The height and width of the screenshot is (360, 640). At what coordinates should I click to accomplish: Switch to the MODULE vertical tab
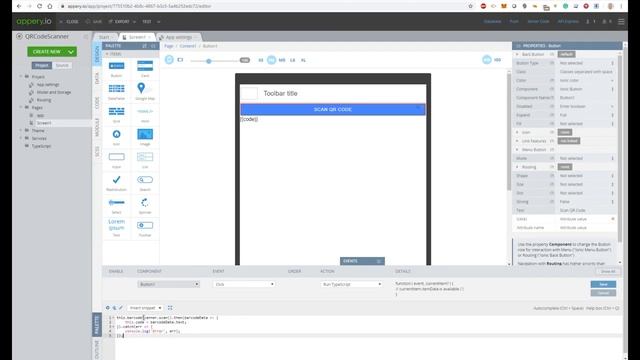pyautogui.click(x=97, y=127)
